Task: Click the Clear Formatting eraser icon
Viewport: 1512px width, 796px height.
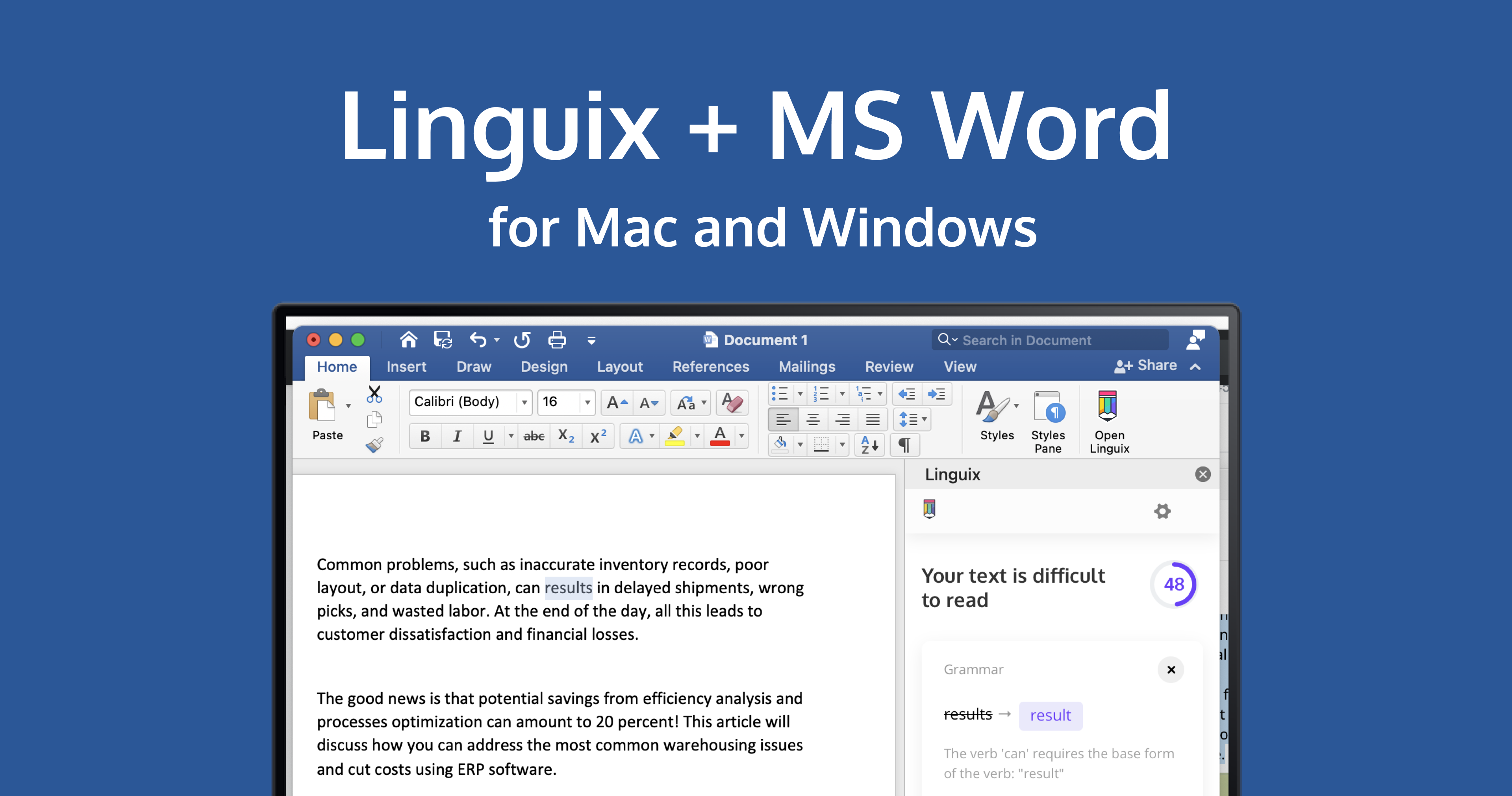Action: coord(732,403)
